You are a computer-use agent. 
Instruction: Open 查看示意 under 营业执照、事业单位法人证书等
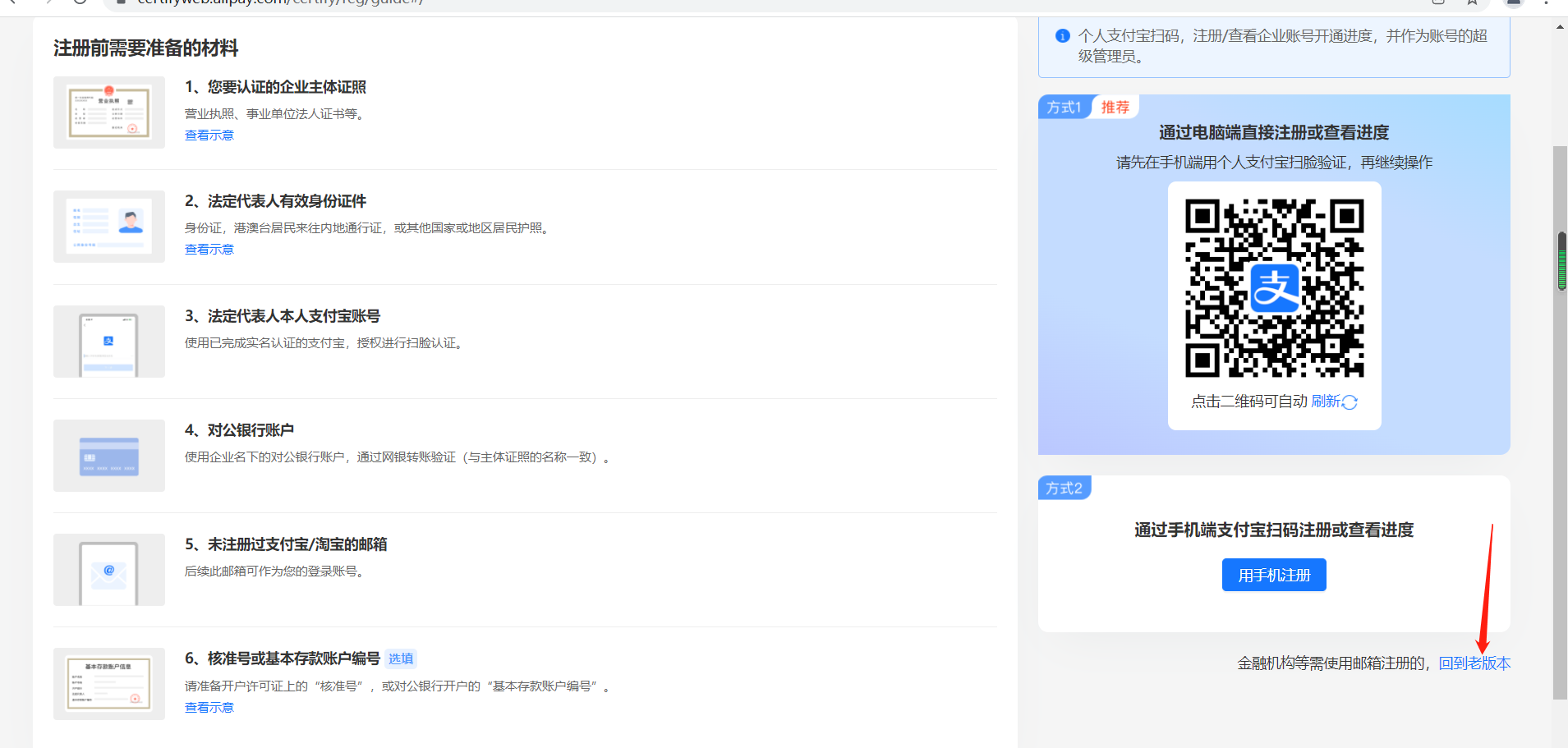pos(209,135)
